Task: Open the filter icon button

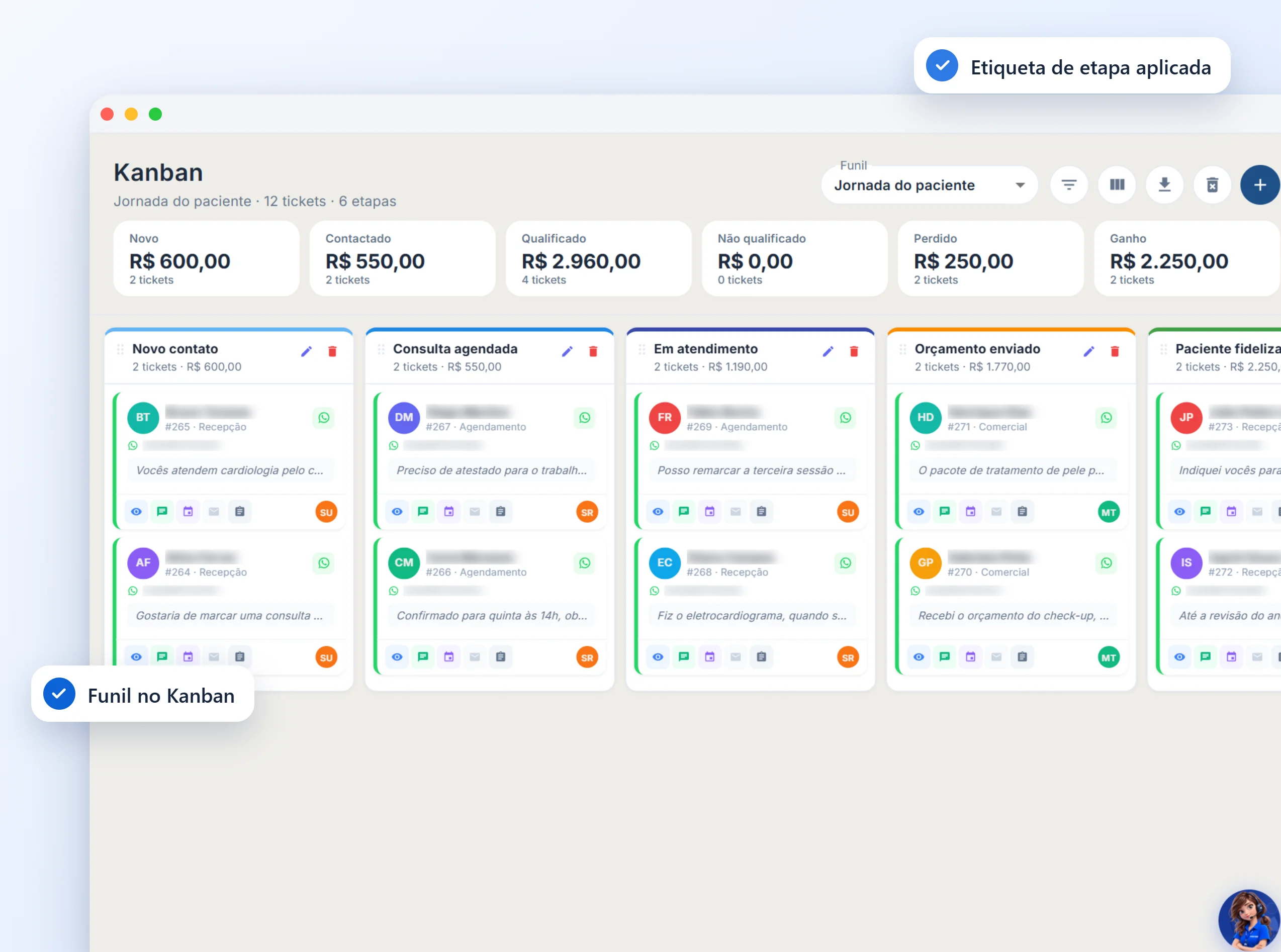Action: click(1069, 185)
